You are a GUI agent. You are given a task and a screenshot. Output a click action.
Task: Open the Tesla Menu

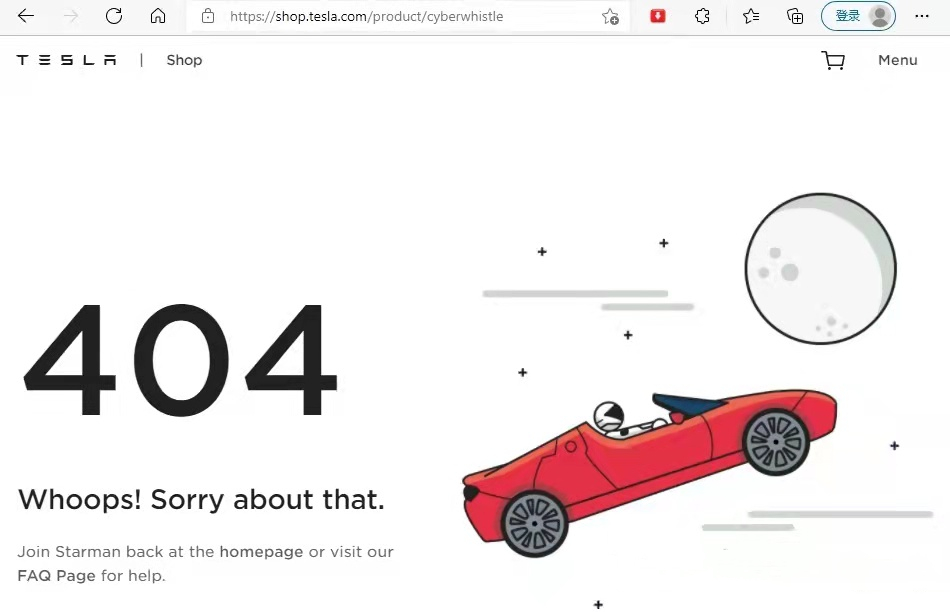tap(897, 60)
